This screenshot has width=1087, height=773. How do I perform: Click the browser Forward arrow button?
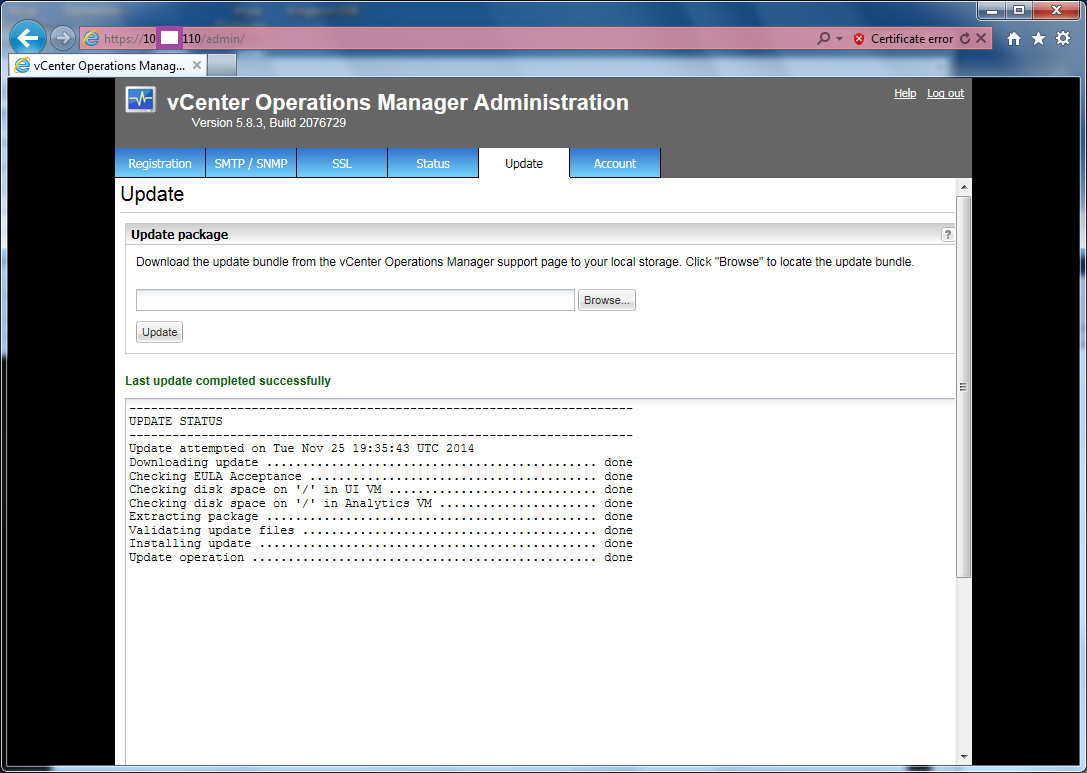[62, 39]
